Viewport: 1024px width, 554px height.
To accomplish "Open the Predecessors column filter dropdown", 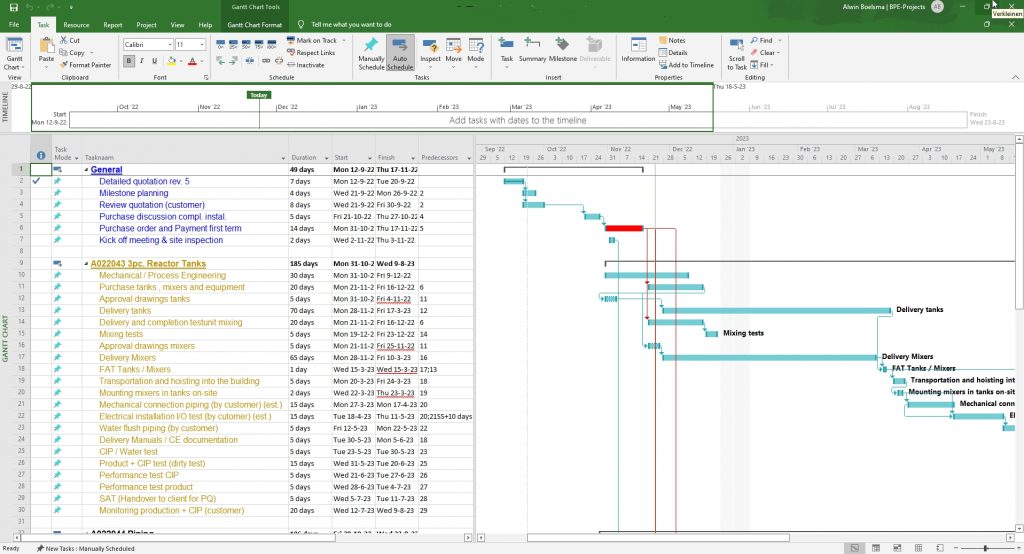I will (469, 158).
